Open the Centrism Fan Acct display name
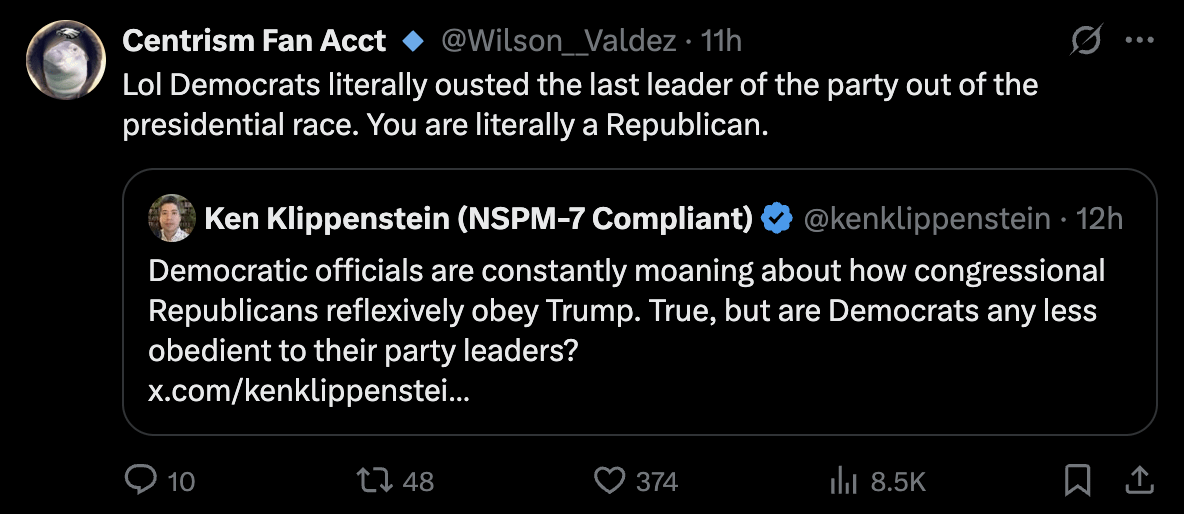The image size is (1184, 514). pyautogui.click(x=254, y=41)
